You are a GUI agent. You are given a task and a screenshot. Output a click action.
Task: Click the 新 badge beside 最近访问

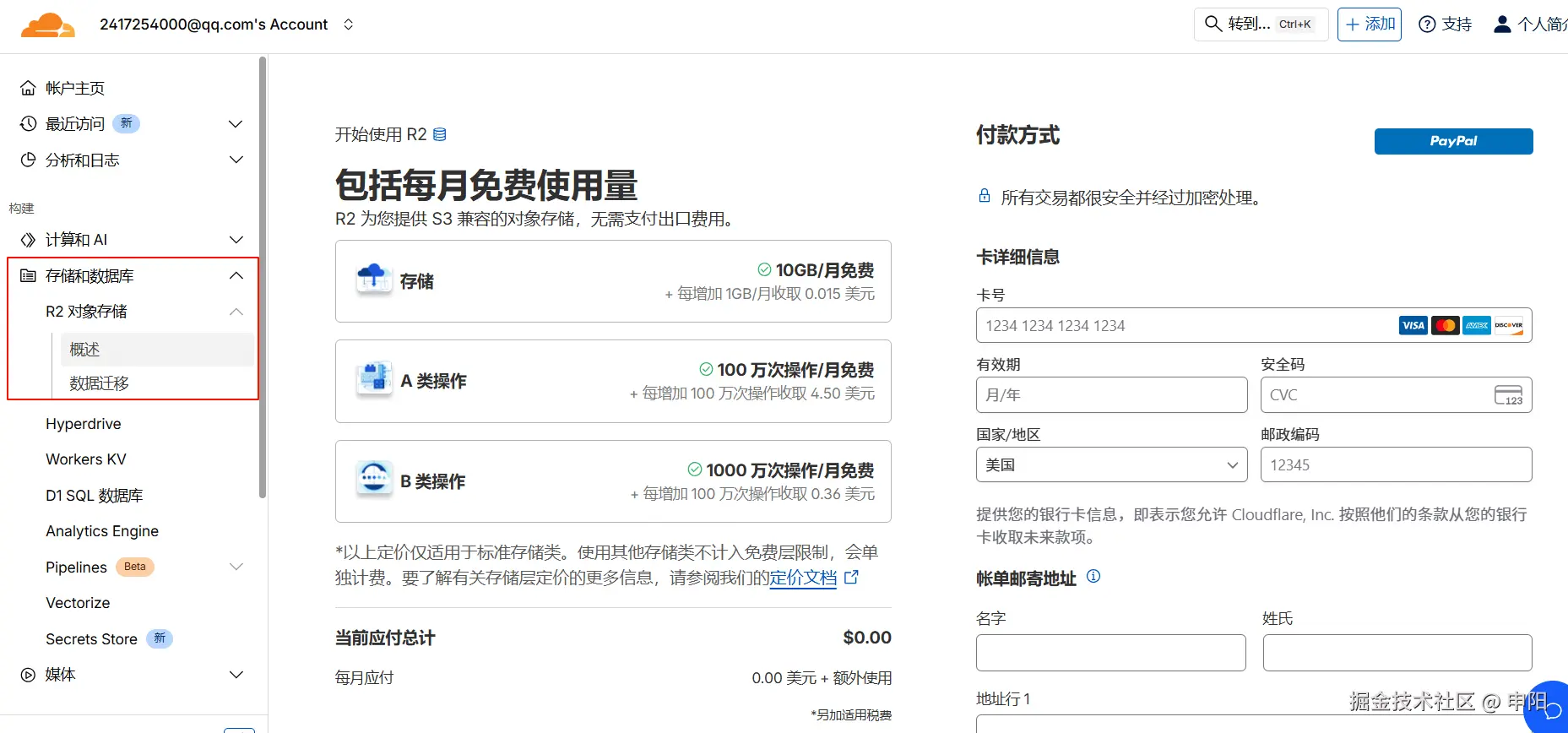click(126, 123)
